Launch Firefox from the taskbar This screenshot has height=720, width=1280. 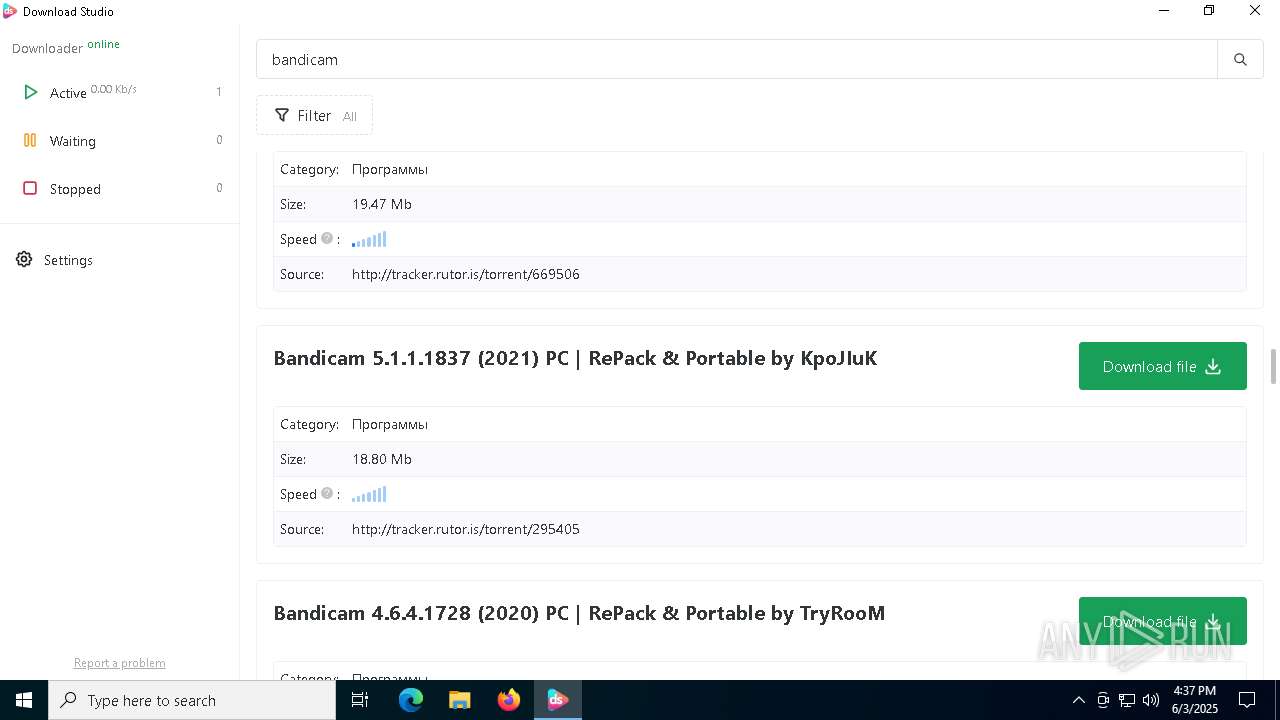509,700
